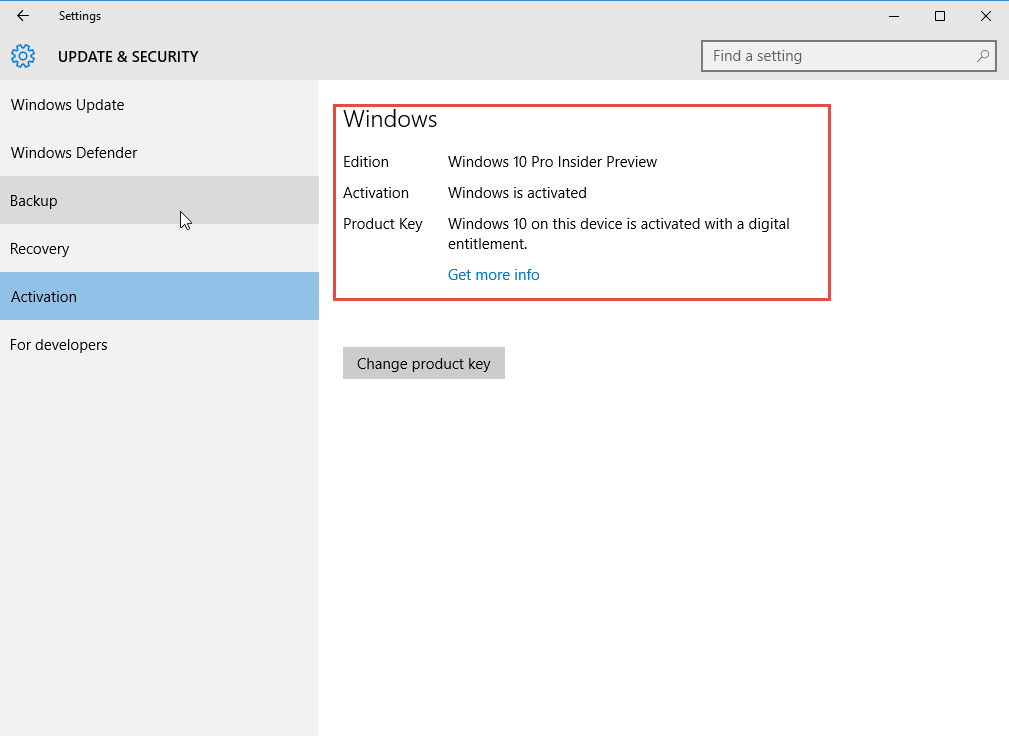The height and width of the screenshot is (736, 1009).
Task: Click the digital entitlement product key text
Action: coord(618,234)
